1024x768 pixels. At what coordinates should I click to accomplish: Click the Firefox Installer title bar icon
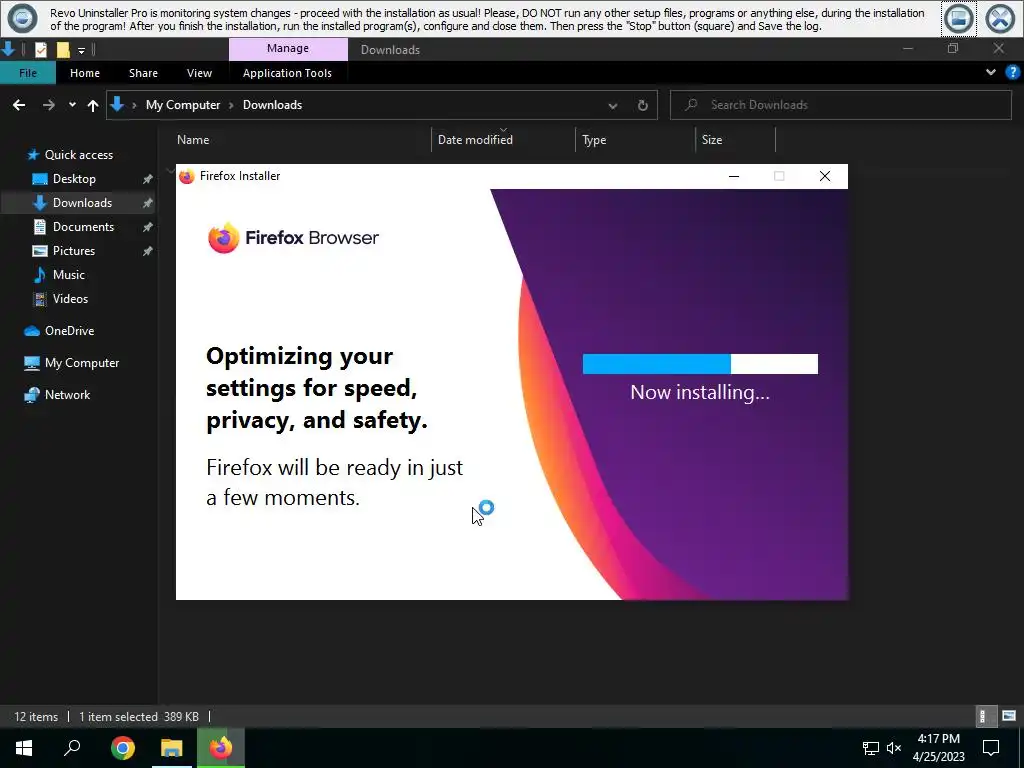point(187,176)
